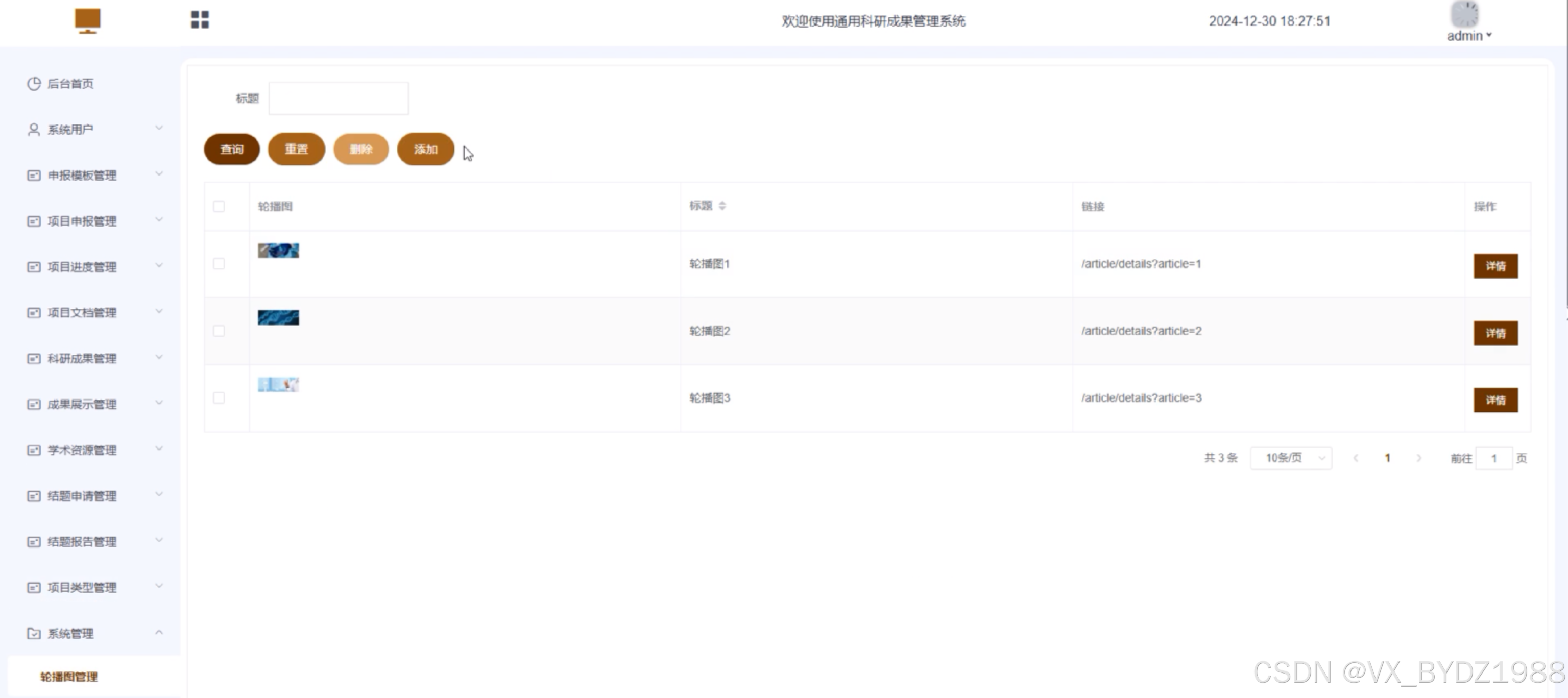
Task: Expand the 项目申报管理 sidebar menu
Action: pos(82,221)
